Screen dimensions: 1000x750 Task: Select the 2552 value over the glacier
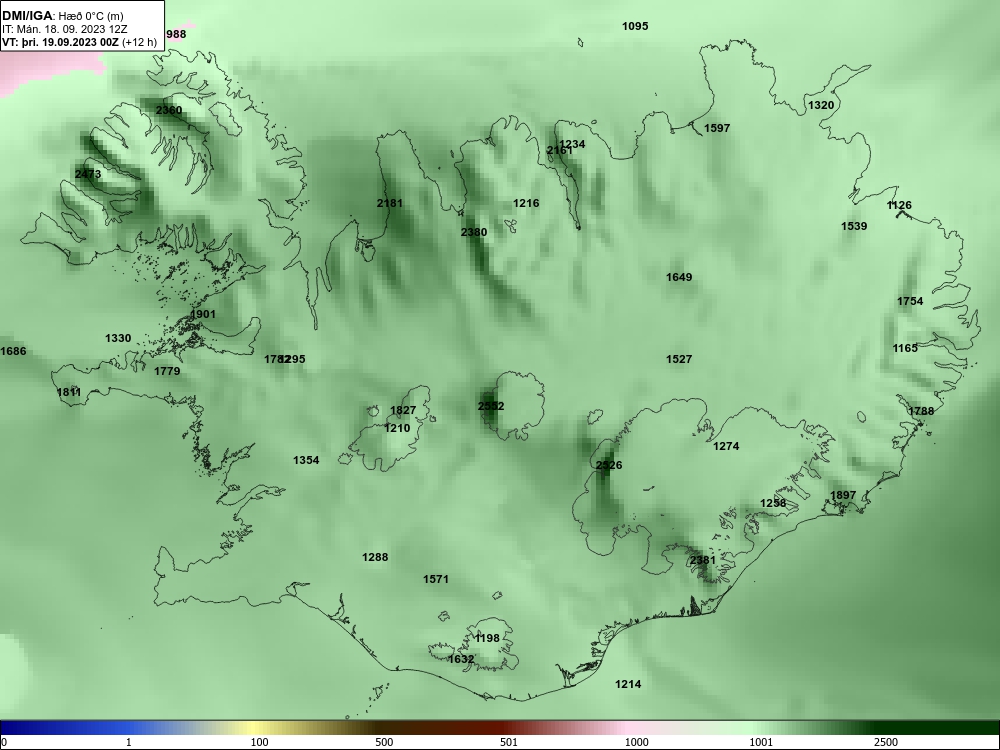[491, 406]
